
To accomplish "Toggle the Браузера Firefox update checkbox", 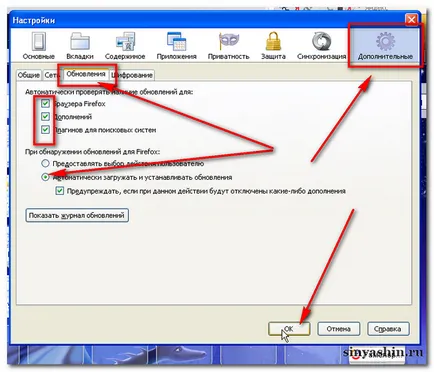I will [x=45, y=104].
